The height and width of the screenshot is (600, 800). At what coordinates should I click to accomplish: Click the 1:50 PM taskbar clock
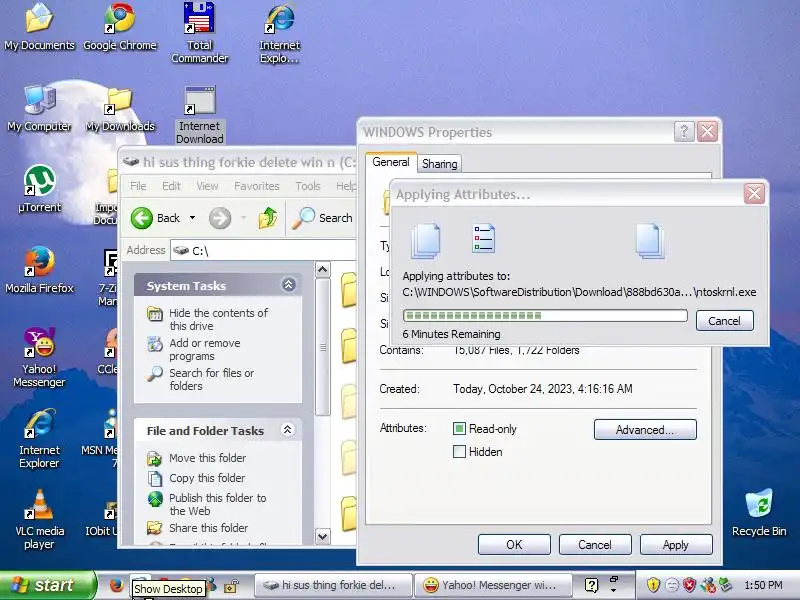(x=763, y=585)
